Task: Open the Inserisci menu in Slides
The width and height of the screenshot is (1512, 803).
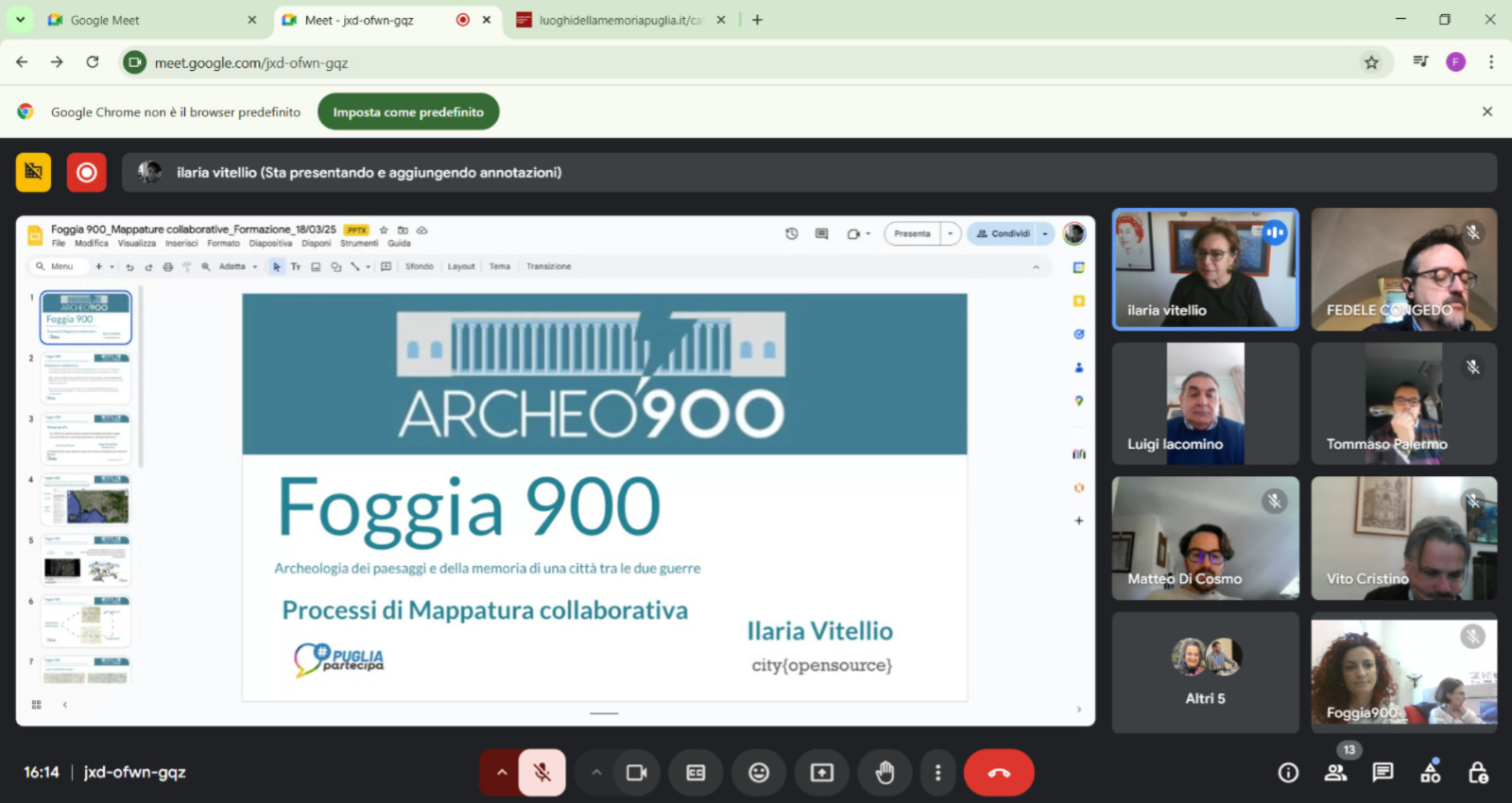Action: [181, 243]
